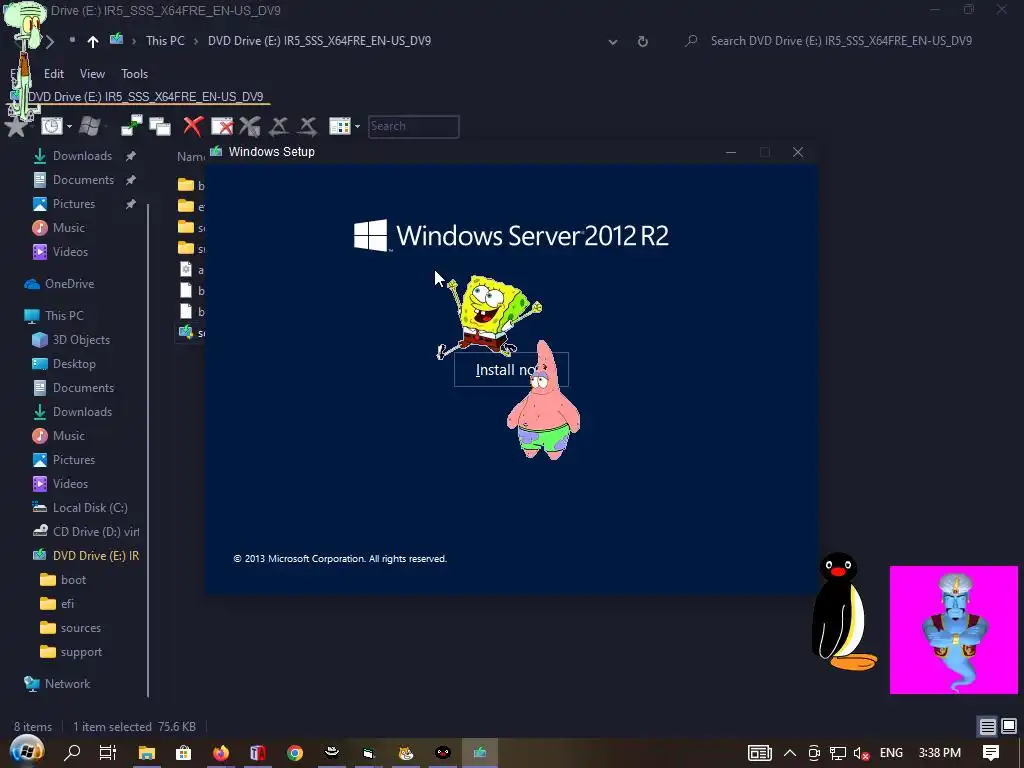Open the efi folder in sidebar tree

click(67, 604)
